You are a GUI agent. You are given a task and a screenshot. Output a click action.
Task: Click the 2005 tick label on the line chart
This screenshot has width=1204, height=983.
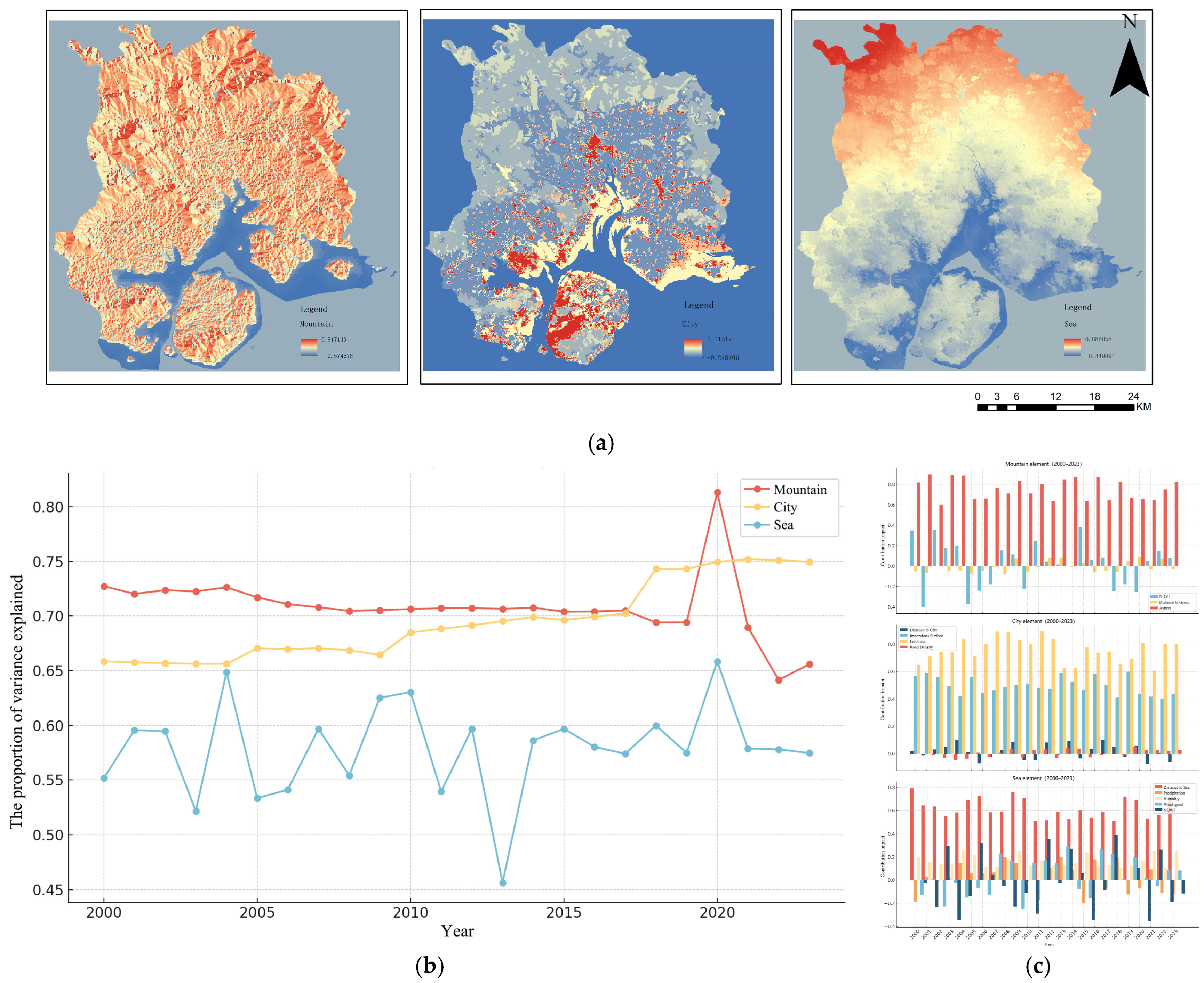[257, 912]
